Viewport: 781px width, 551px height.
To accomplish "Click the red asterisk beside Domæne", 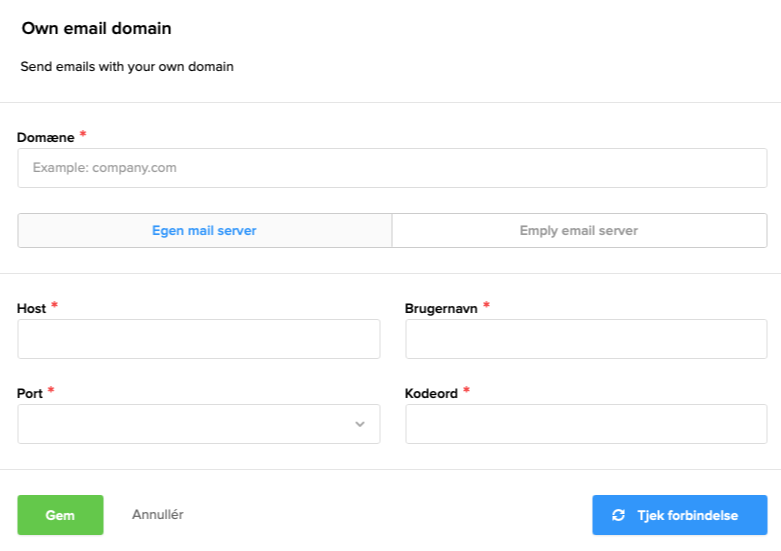I will coord(83,135).
